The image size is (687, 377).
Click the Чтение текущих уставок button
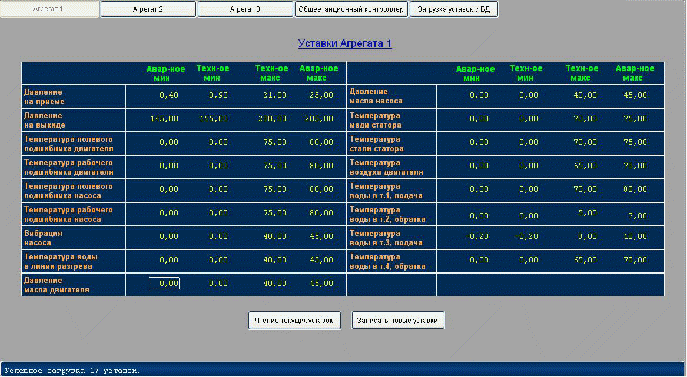click(294, 320)
